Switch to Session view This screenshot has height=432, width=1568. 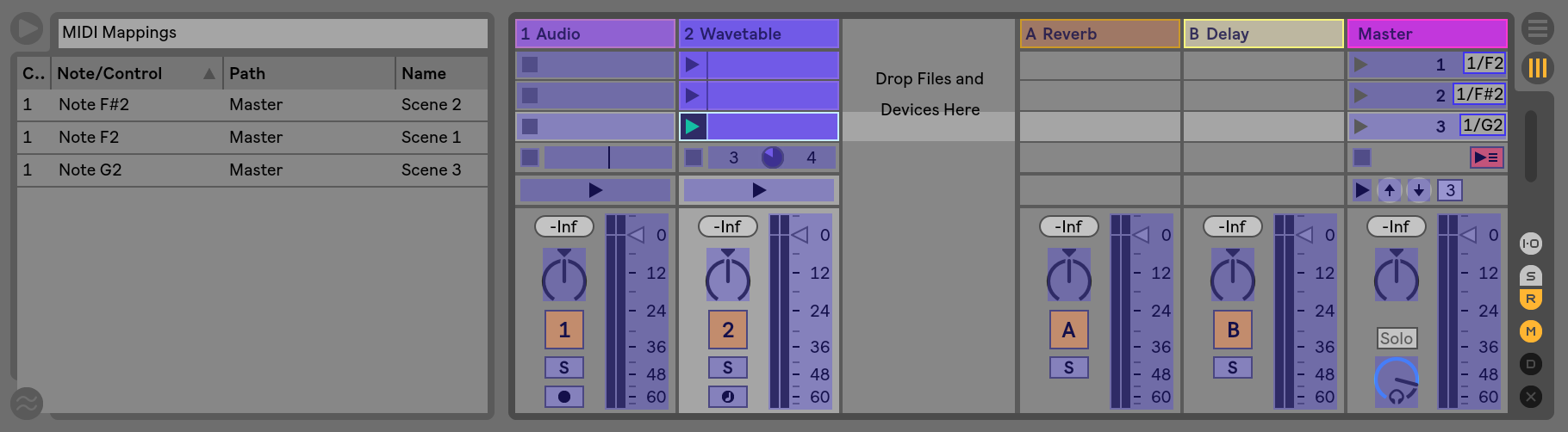(x=1537, y=67)
